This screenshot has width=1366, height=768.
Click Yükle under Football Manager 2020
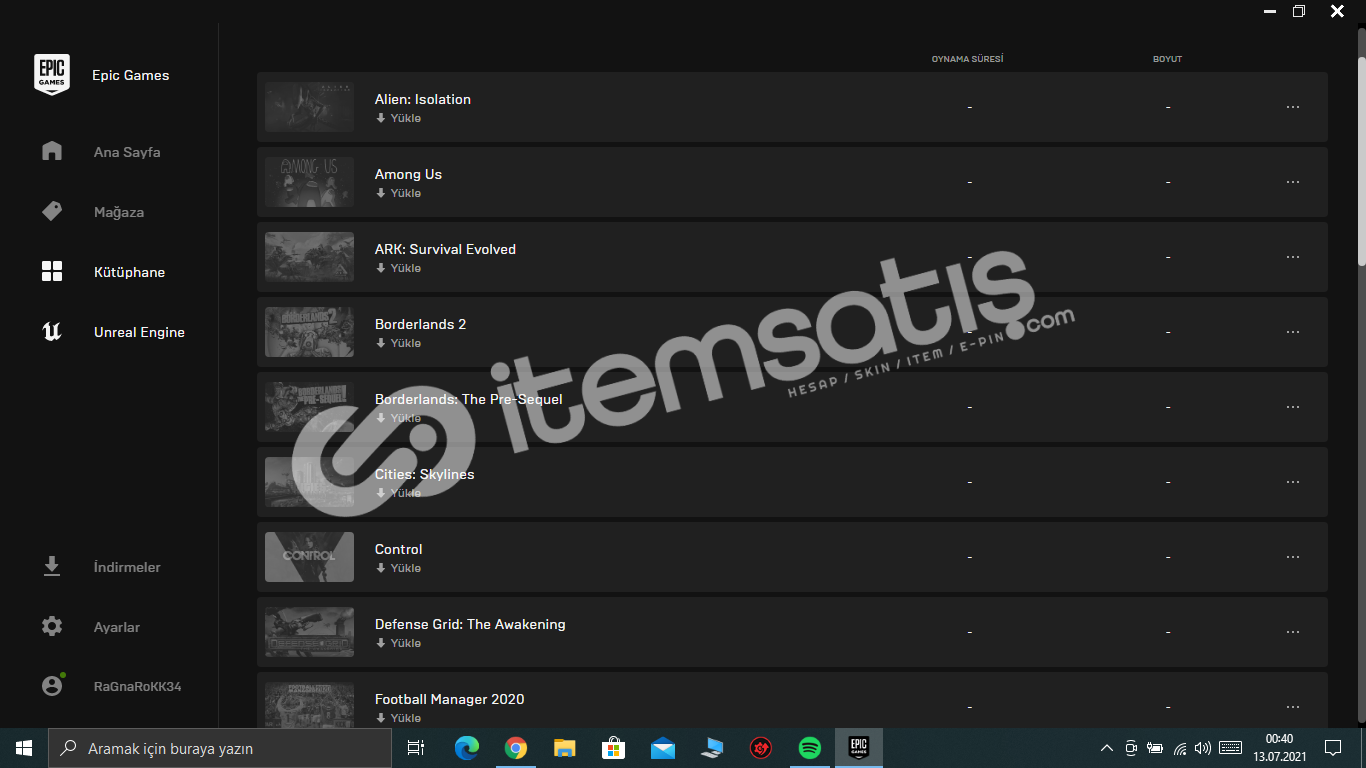pos(398,718)
